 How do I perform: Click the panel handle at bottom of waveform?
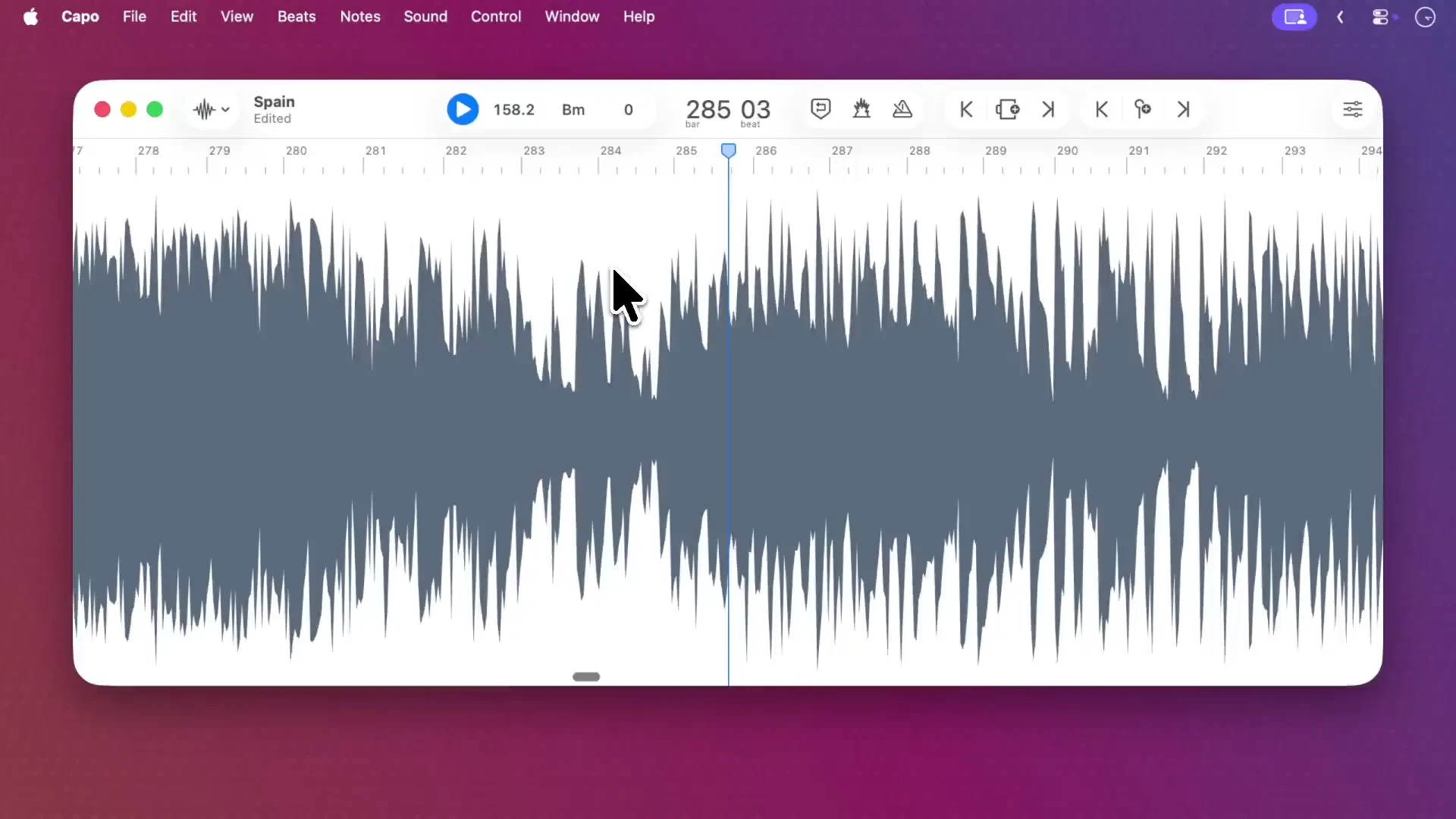586,676
